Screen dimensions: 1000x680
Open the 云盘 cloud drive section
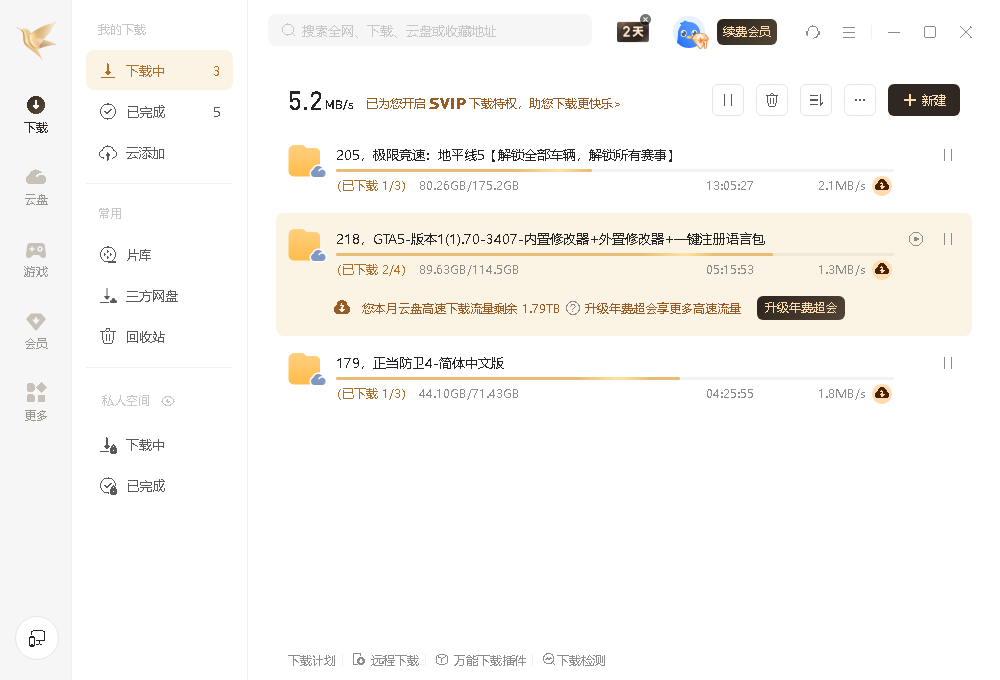pos(35,188)
